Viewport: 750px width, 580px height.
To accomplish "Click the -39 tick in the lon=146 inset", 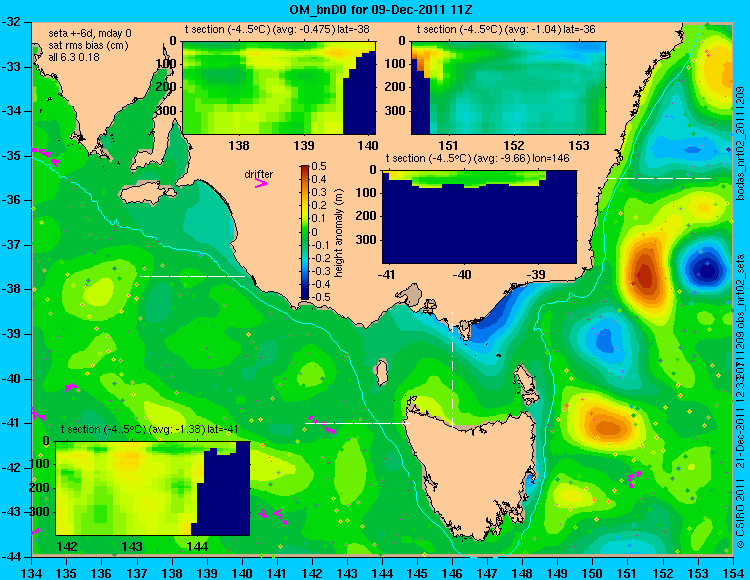I will 538,274.
